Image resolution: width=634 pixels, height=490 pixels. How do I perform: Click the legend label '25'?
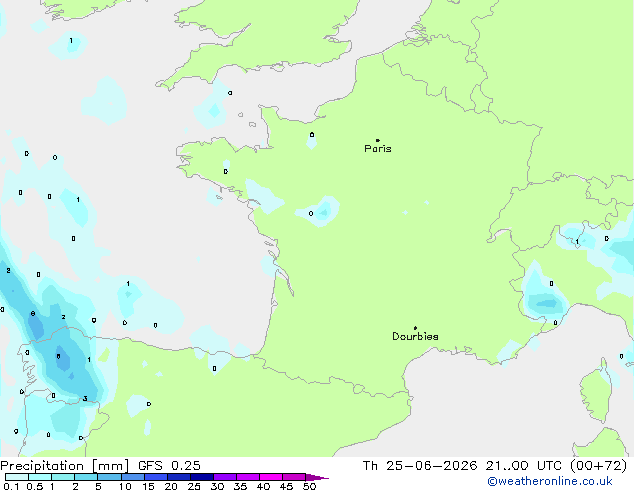[x=194, y=486]
